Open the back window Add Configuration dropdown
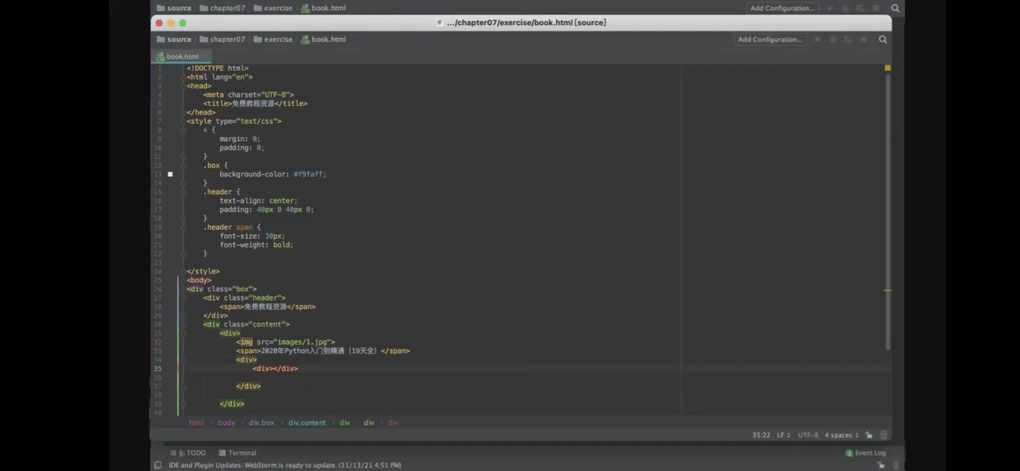This screenshot has height=471, width=1020. [783, 8]
